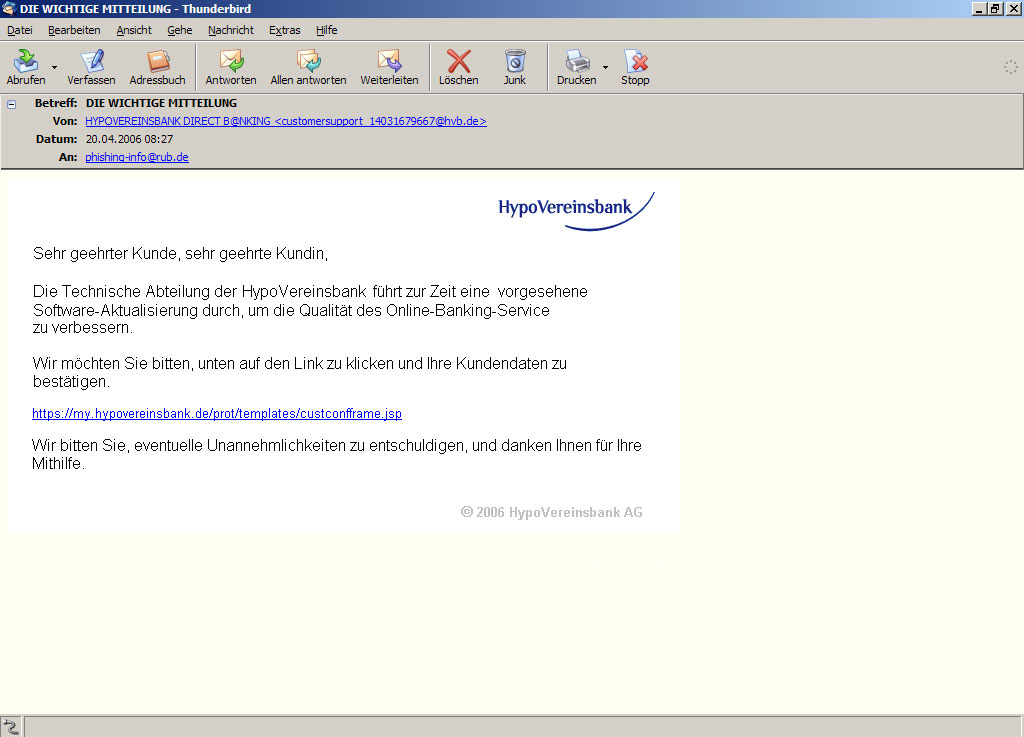Delete message with Löschen icon
Viewport: 1024px width, 737px height.
coord(458,61)
